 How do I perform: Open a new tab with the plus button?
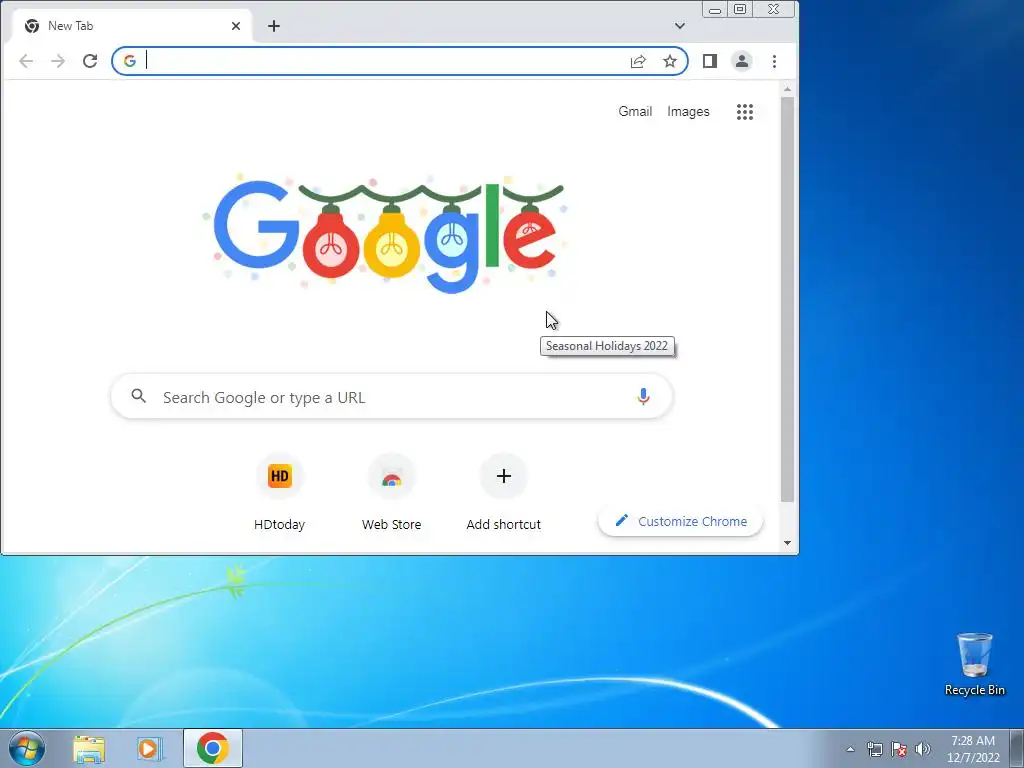(274, 26)
